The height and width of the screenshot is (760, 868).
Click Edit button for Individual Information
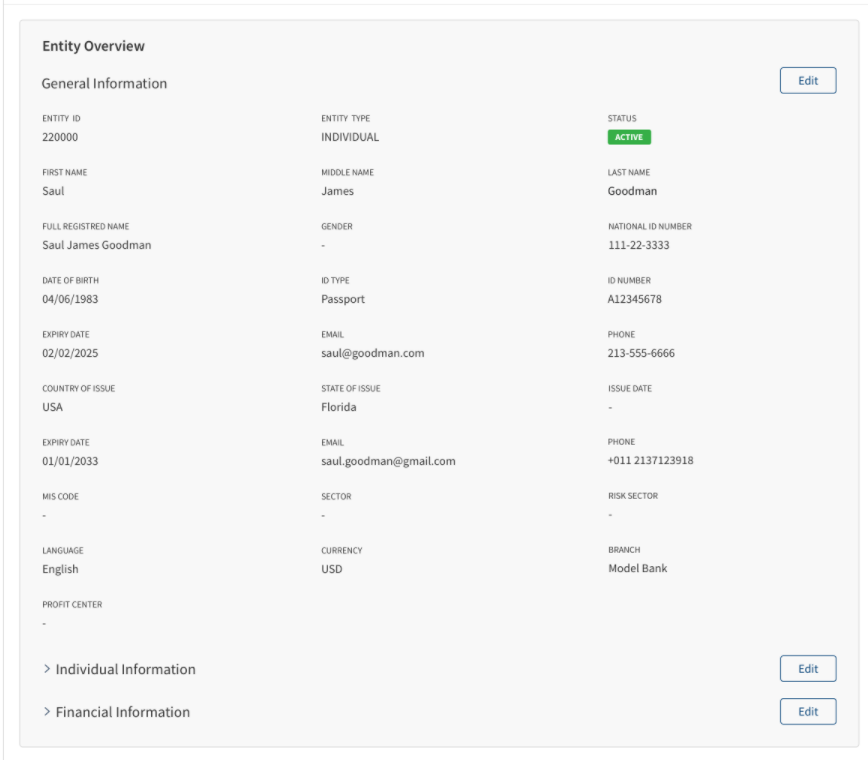click(x=808, y=669)
